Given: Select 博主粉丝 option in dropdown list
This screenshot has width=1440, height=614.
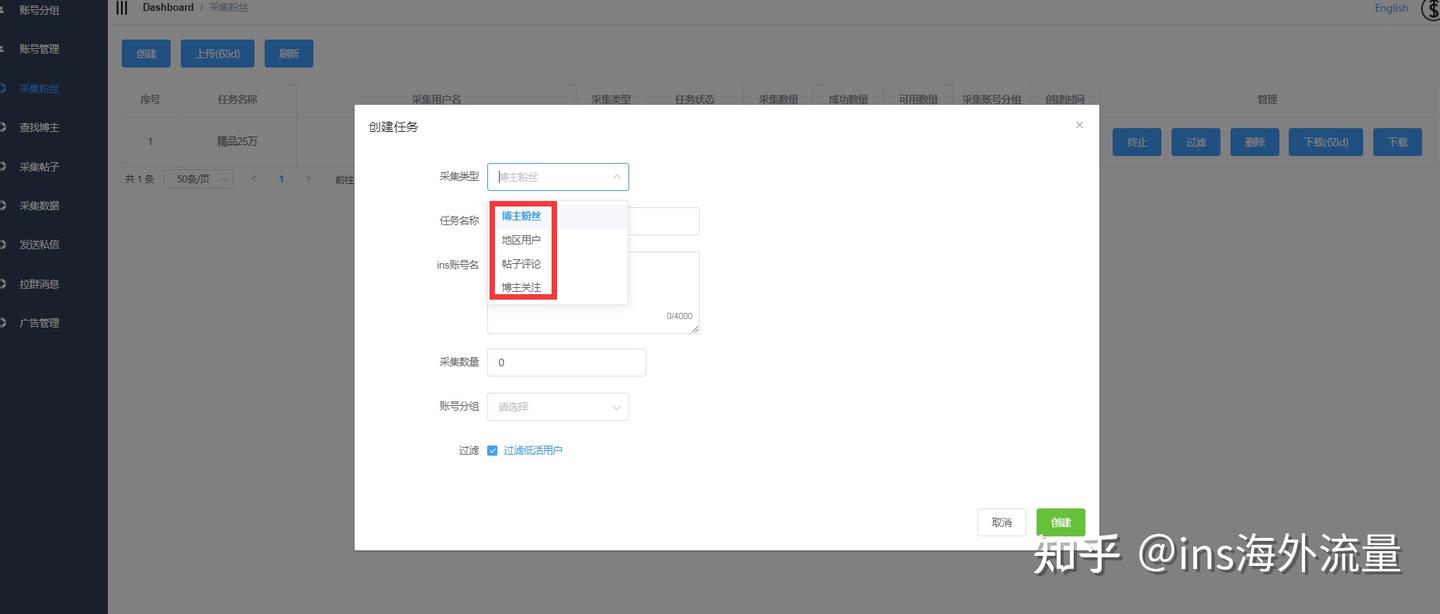Looking at the screenshot, I should coord(558,216).
